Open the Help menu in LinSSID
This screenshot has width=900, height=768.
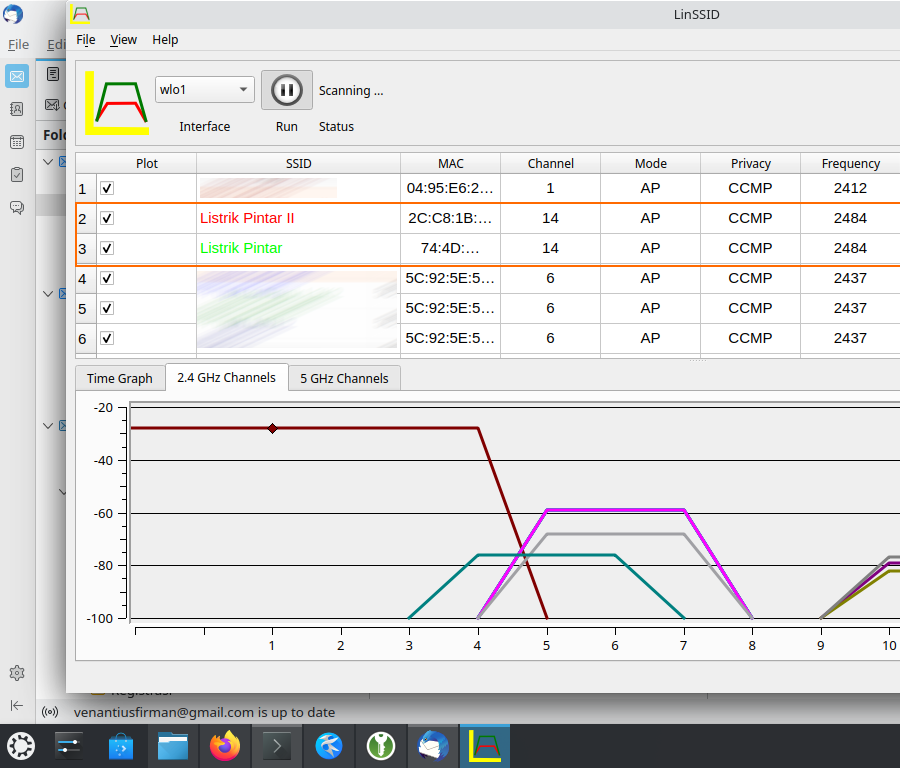(165, 40)
